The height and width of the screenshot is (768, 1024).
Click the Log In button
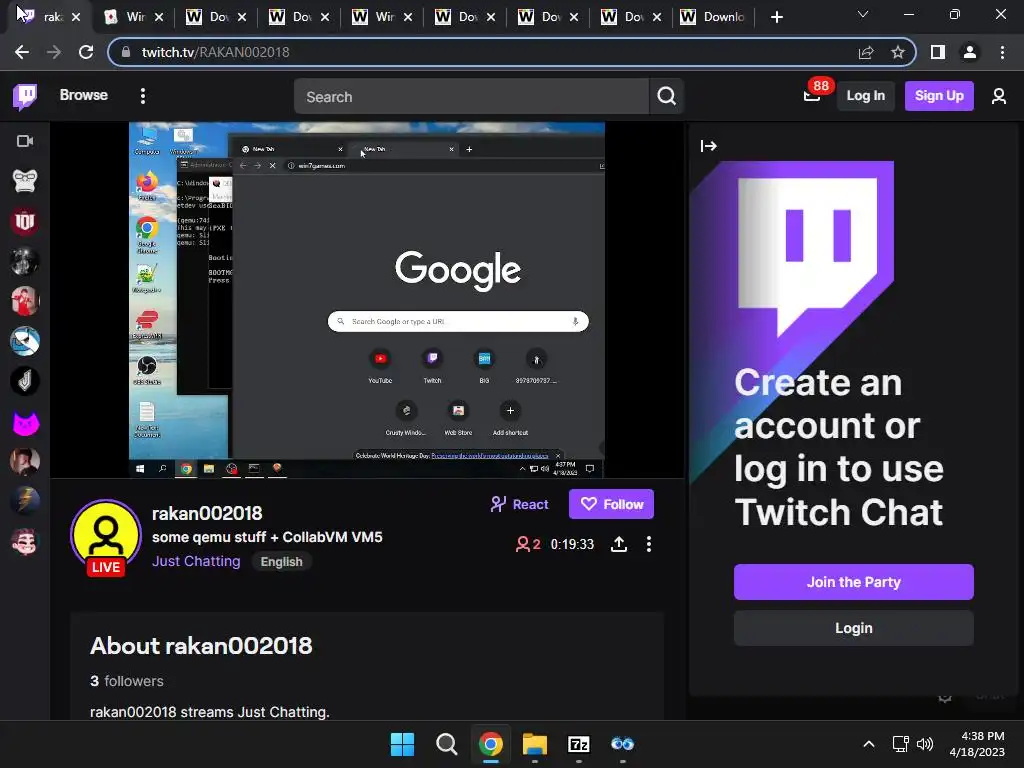point(865,96)
